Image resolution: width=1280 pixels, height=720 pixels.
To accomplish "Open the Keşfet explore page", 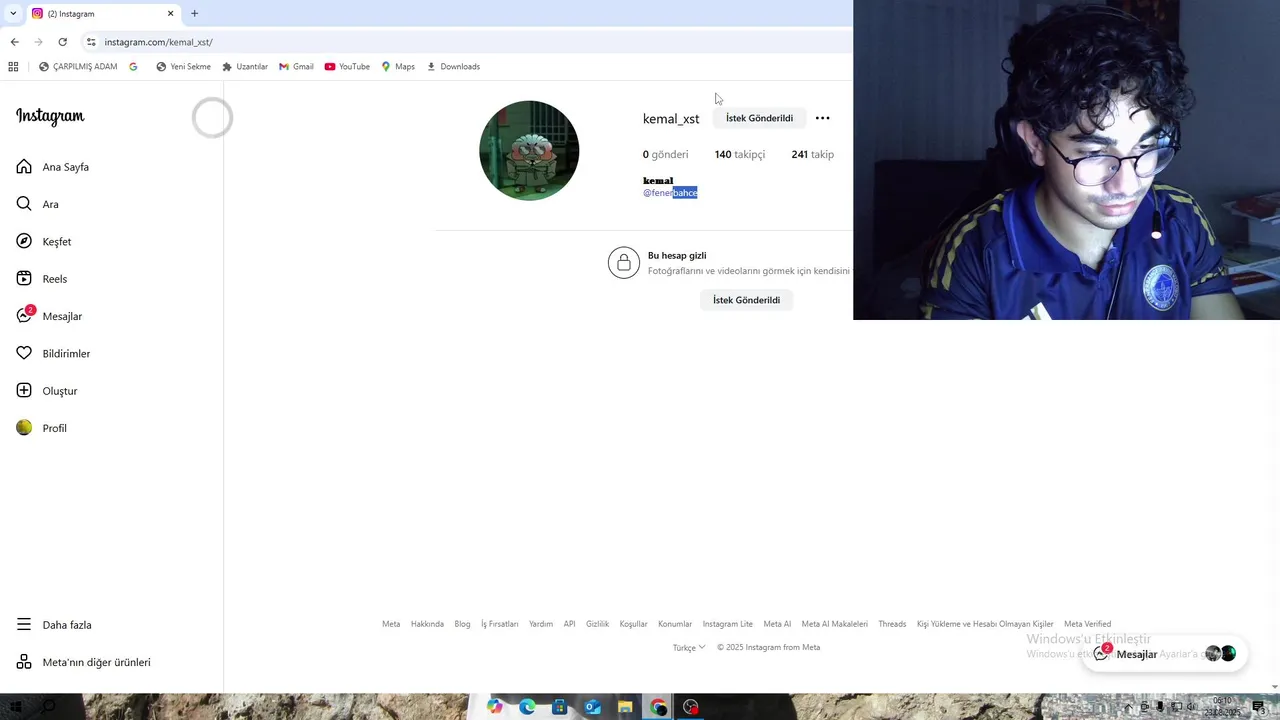I will (44, 241).
